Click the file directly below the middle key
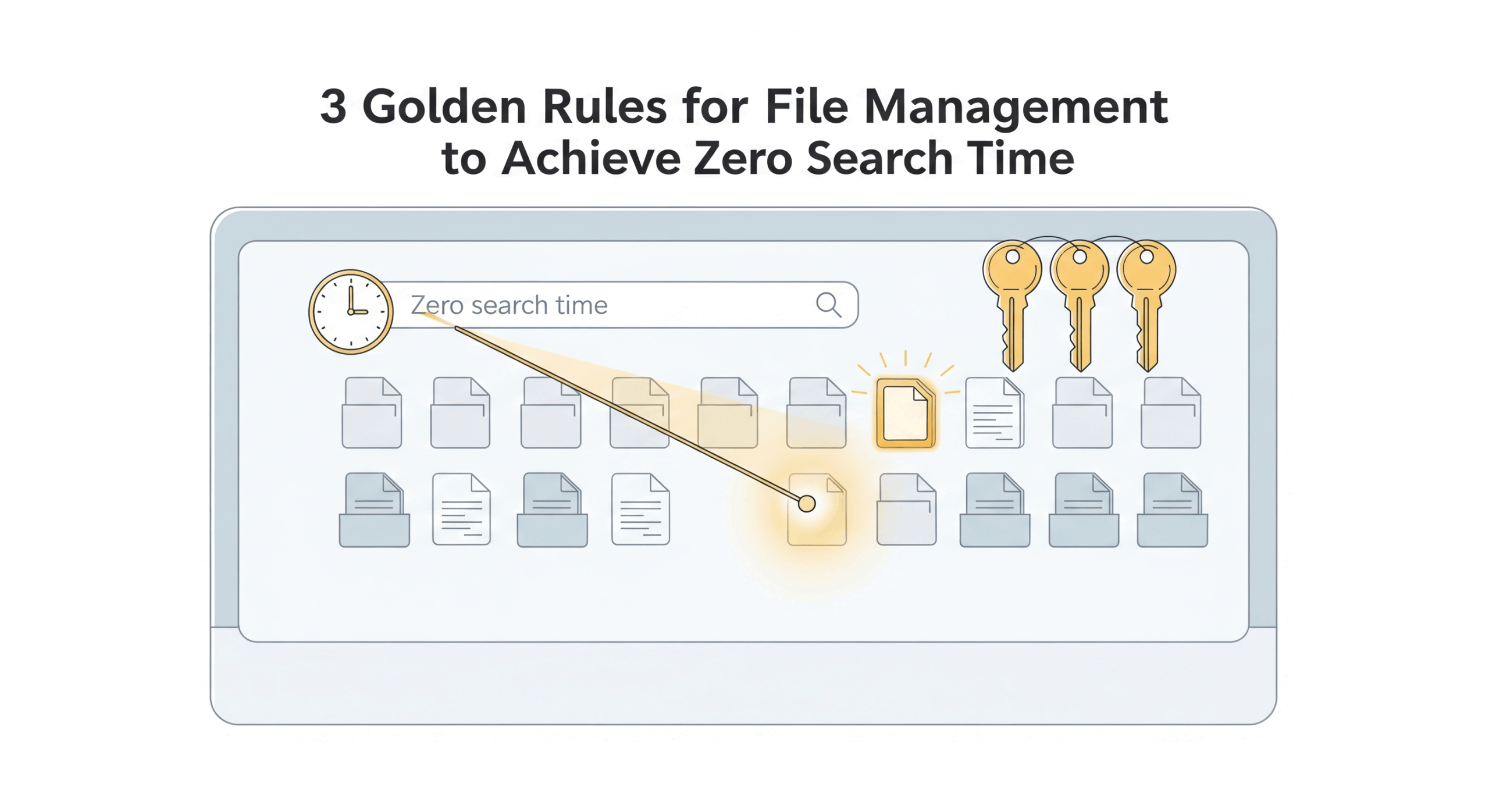Viewport: 1489px width, 812px height. [1082, 413]
